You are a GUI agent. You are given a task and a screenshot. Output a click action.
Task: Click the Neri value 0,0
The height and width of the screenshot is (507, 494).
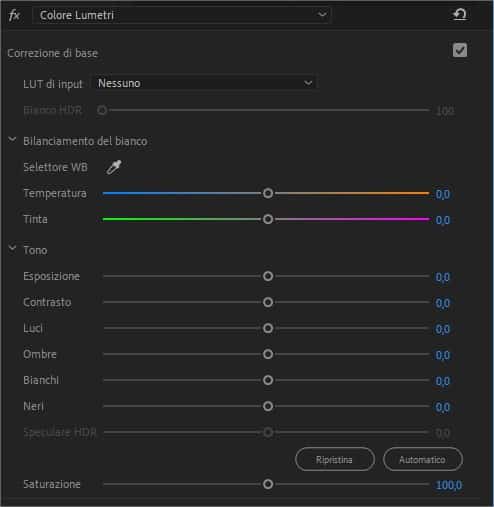[443, 407]
